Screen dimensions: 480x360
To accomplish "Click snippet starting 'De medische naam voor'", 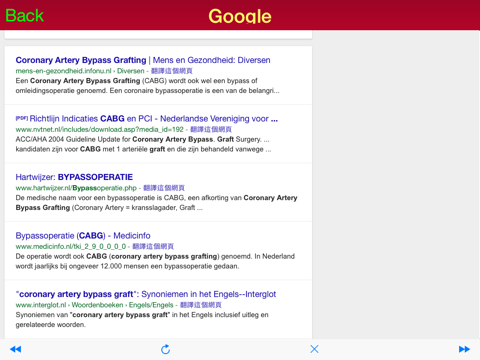I will coord(156,203).
